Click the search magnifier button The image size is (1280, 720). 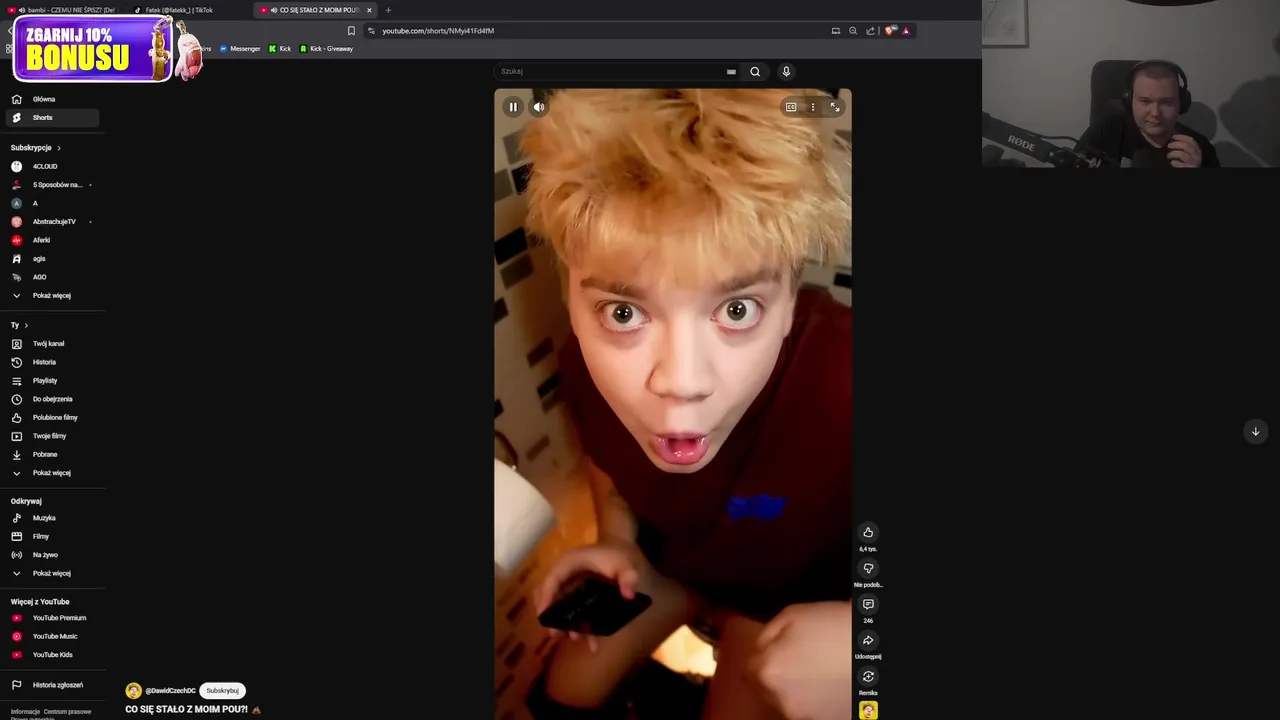tap(755, 71)
